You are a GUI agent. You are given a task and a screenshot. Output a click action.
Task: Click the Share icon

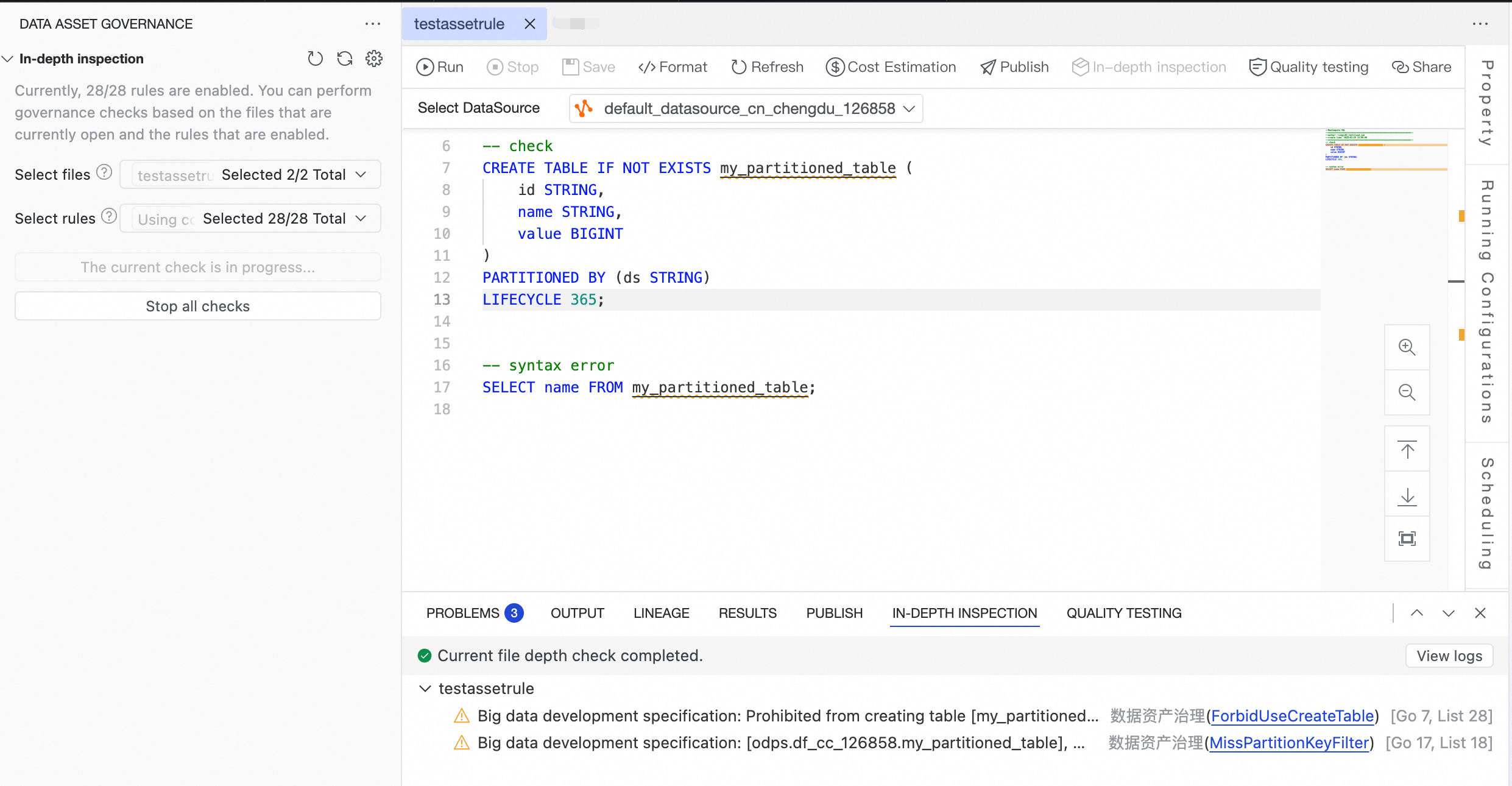(1399, 67)
